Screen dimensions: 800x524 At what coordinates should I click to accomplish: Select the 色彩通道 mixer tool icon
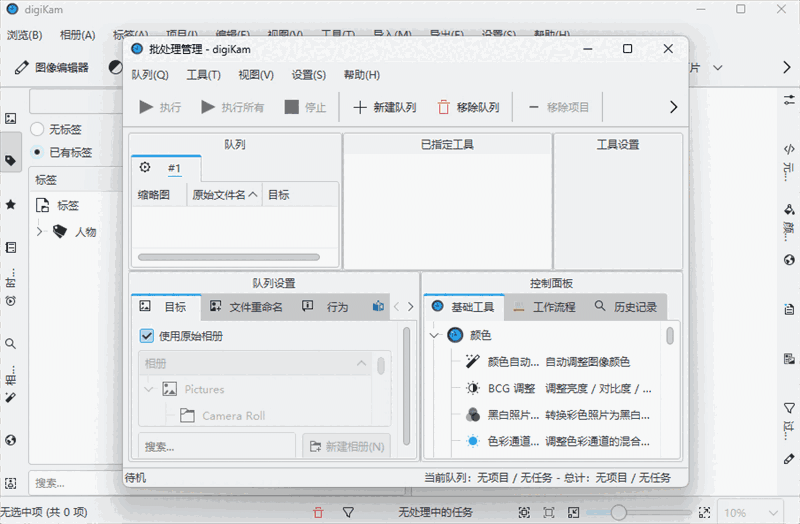point(472,441)
